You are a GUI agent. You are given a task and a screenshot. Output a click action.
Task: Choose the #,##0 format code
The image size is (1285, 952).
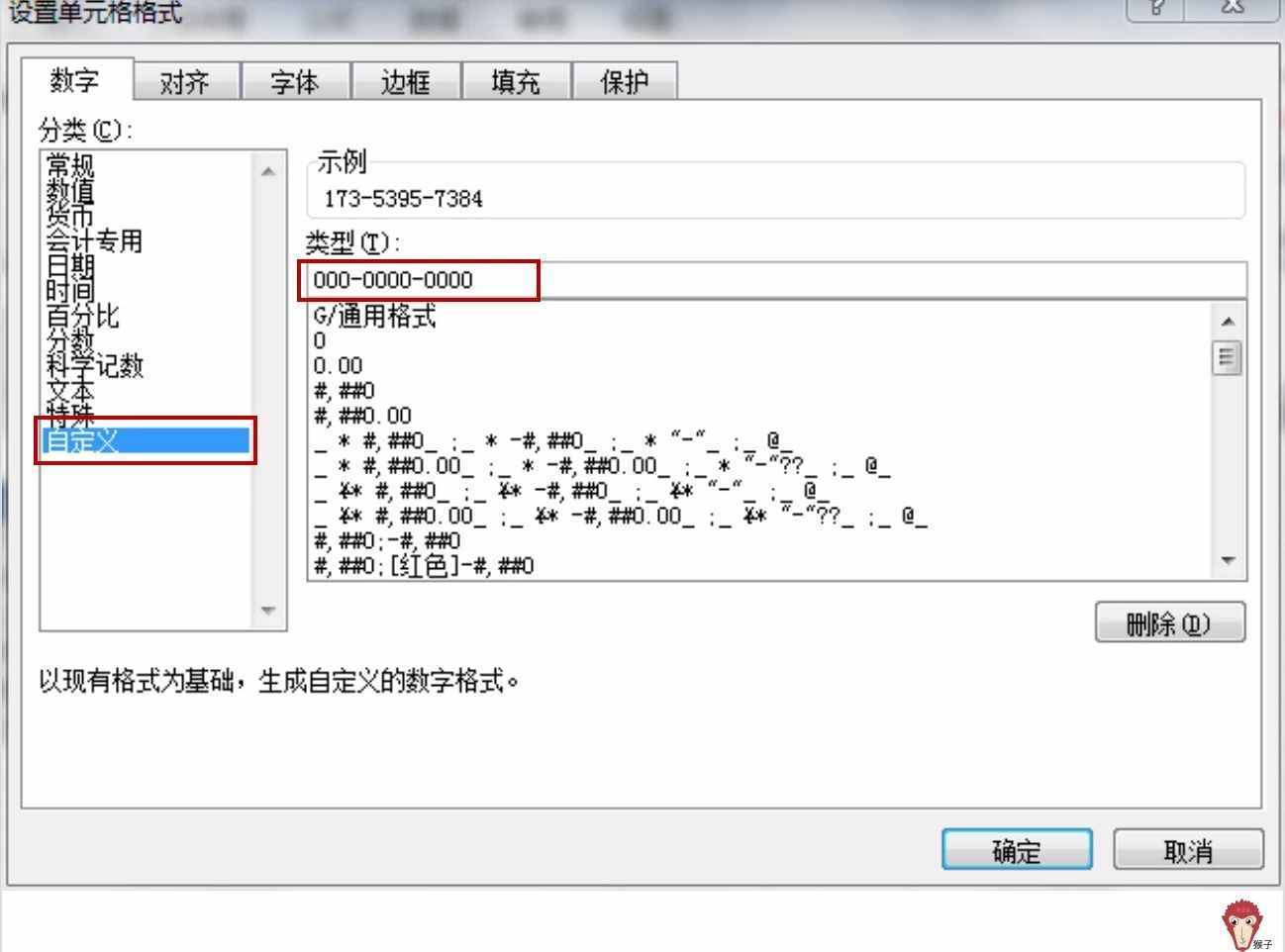pos(344,391)
